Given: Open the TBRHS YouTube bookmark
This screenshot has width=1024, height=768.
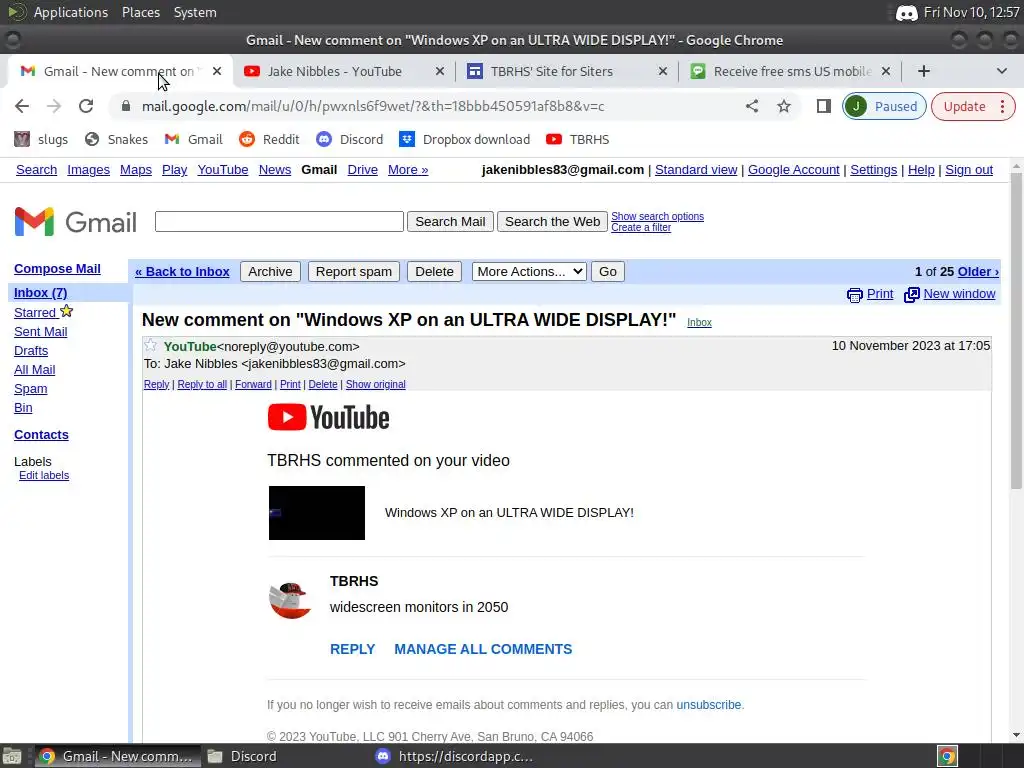Looking at the screenshot, I should click(577, 139).
